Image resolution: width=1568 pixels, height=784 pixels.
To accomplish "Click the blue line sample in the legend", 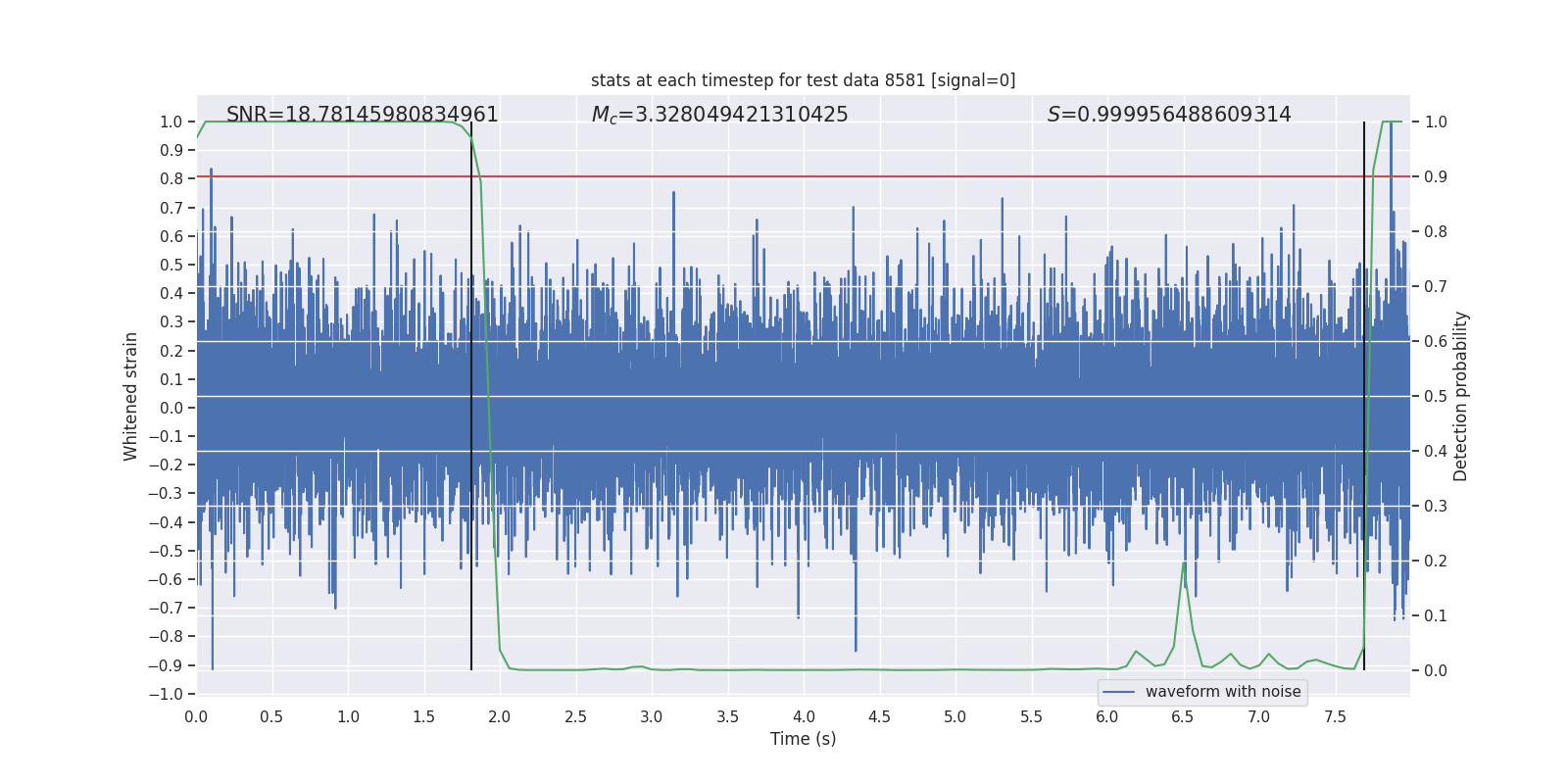I will tap(1118, 692).
